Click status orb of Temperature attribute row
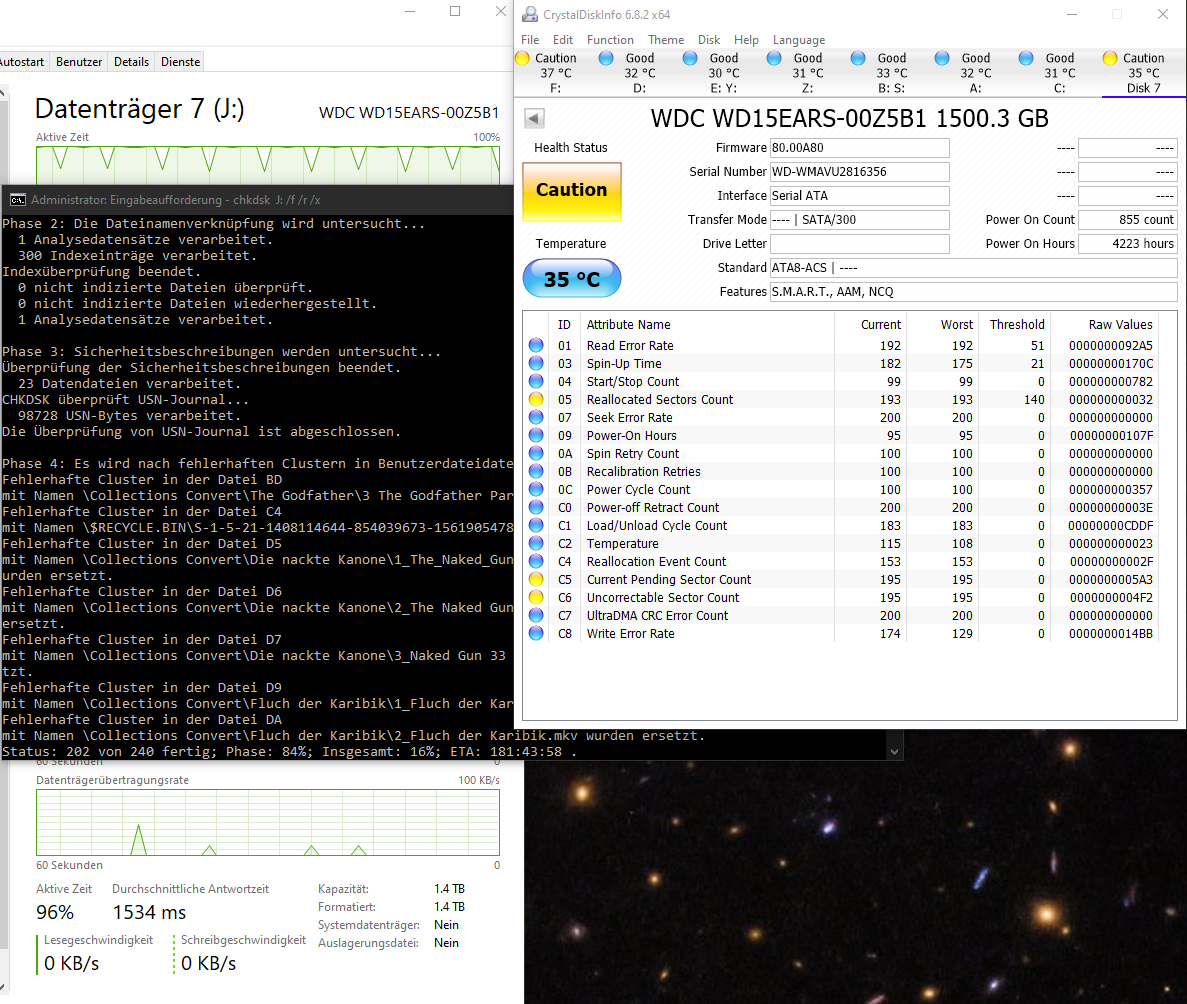The height and width of the screenshot is (1004, 1187). pyautogui.click(x=536, y=544)
